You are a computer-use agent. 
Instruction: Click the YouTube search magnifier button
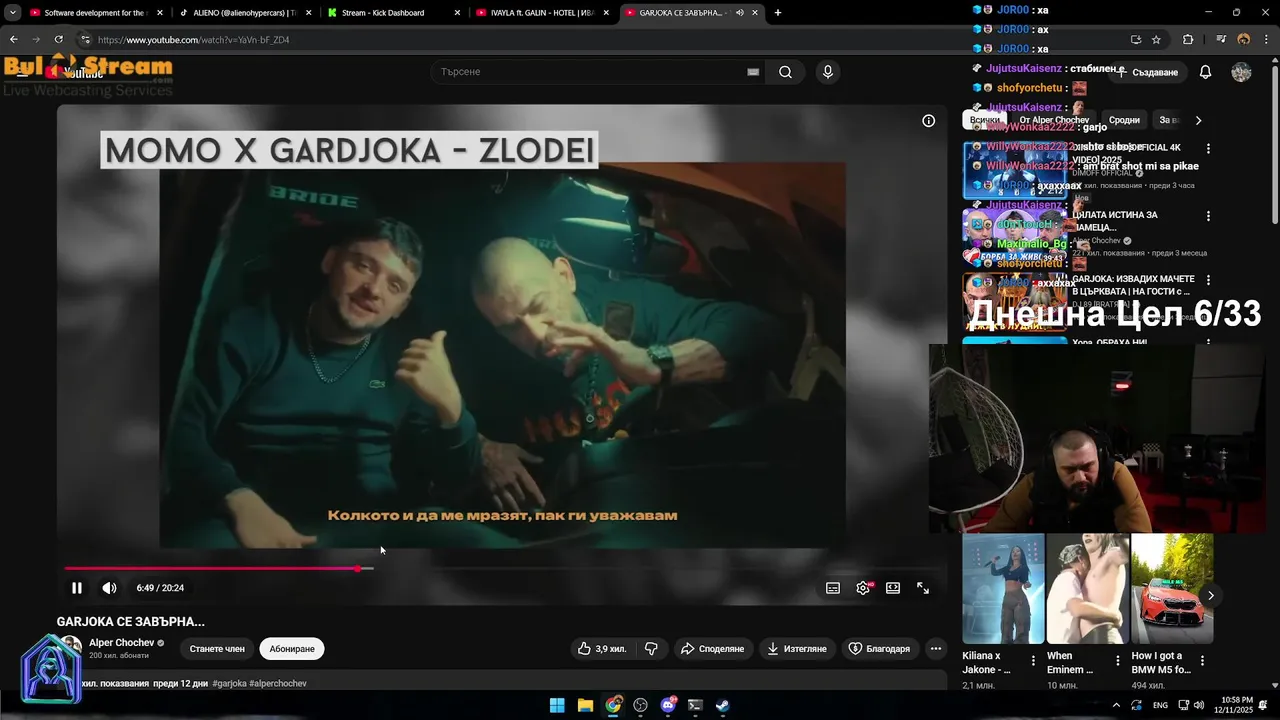pos(786,72)
